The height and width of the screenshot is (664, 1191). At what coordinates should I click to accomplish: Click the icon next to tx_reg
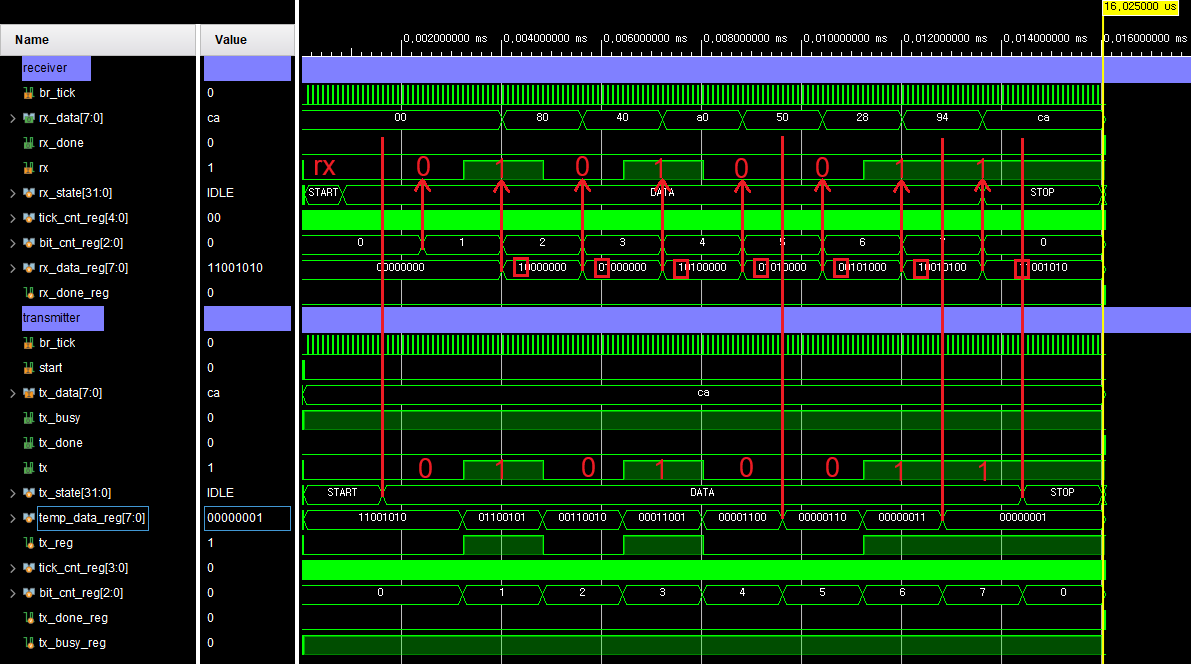tap(29, 543)
